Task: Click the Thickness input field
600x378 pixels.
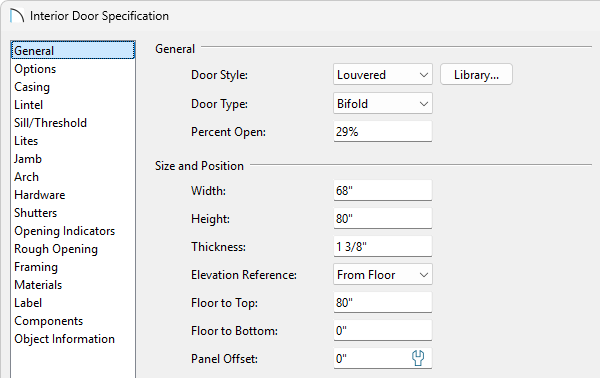Action: [383, 246]
